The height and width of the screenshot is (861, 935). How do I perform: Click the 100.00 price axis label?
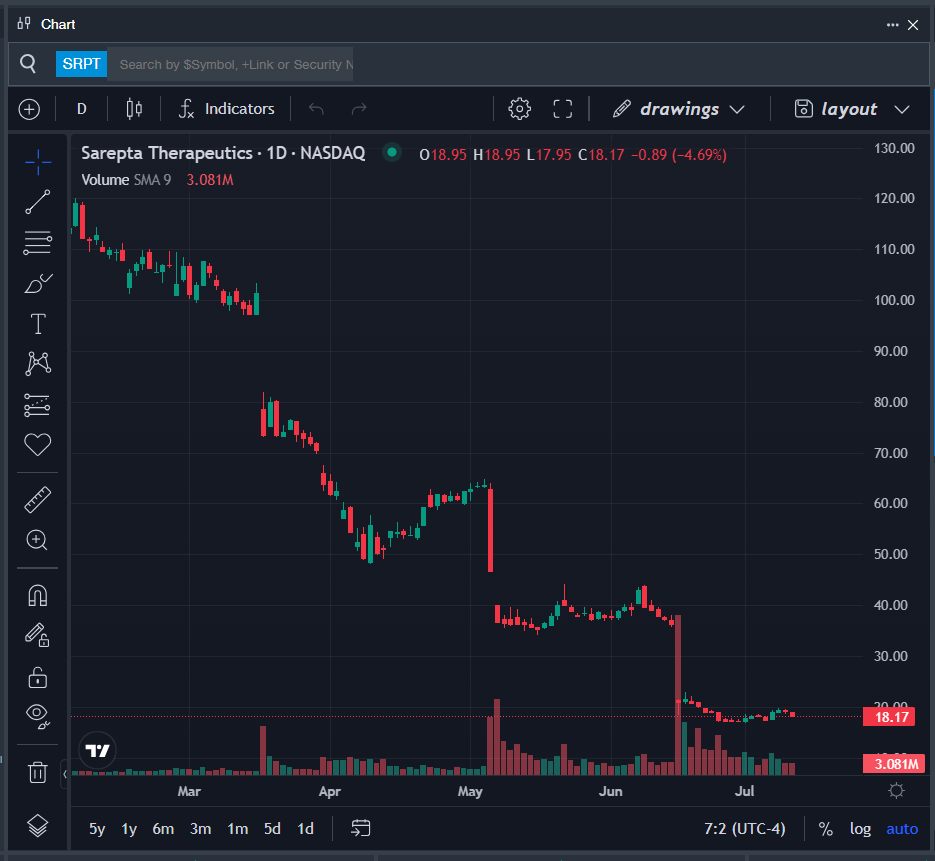[x=894, y=300]
